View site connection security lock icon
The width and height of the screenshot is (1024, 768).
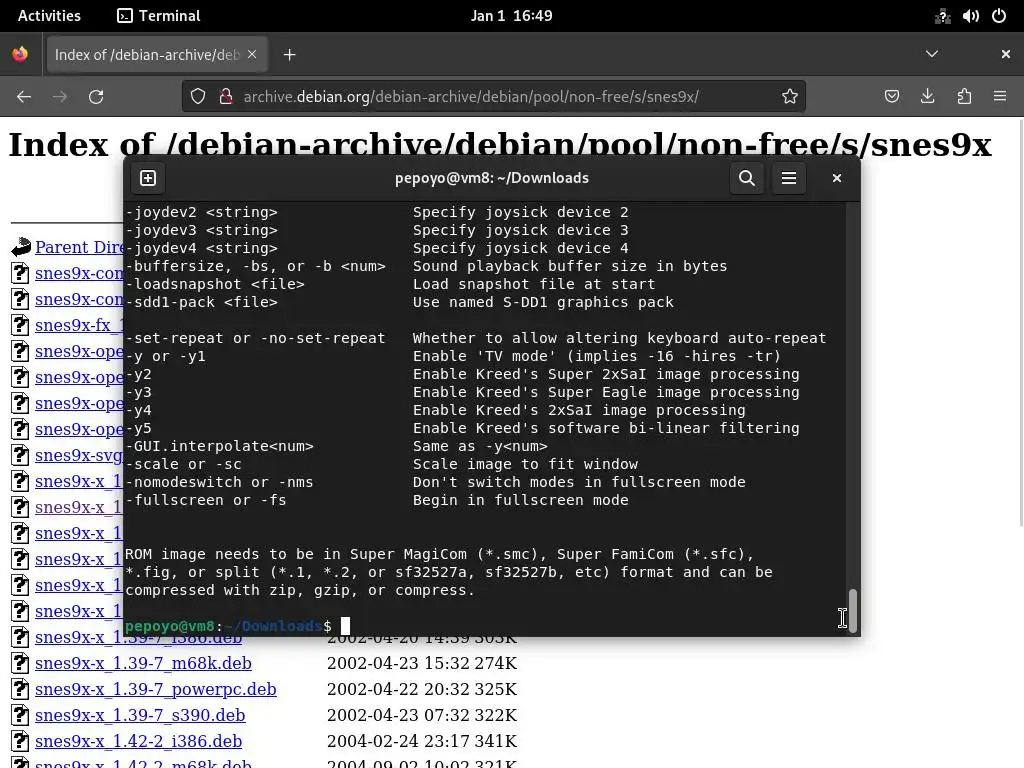click(x=226, y=97)
